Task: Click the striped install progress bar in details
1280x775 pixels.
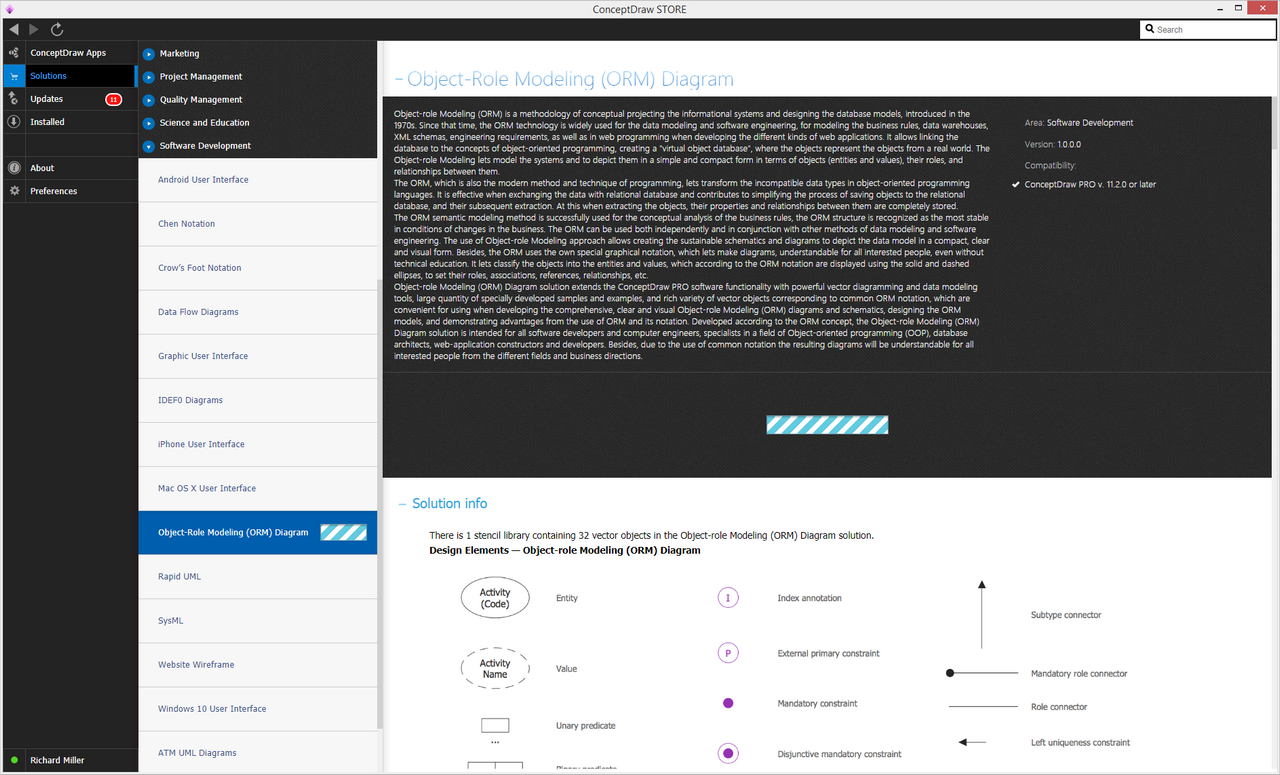Action: click(827, 425)
